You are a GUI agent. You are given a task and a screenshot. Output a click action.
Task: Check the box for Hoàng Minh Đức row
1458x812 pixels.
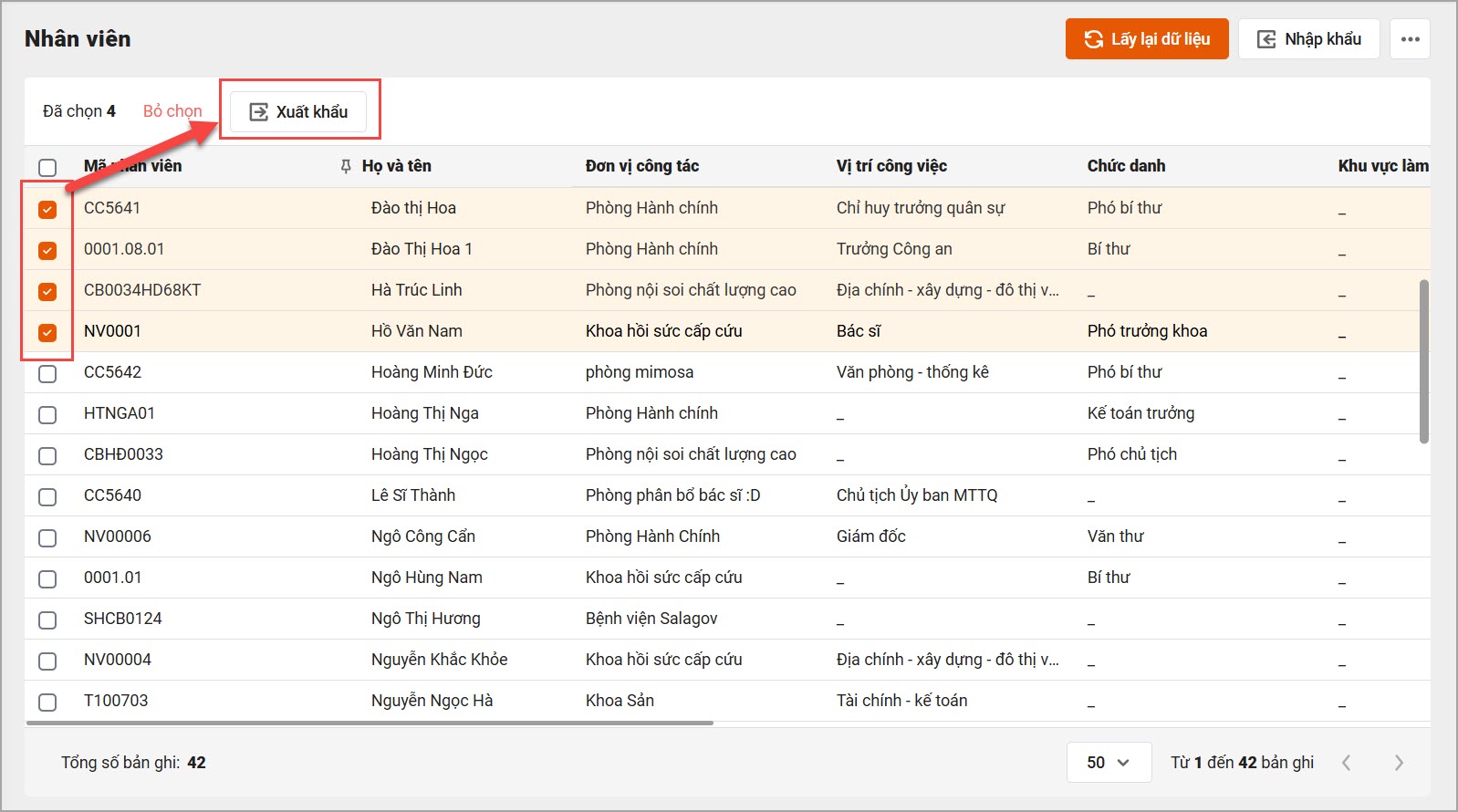47,373
